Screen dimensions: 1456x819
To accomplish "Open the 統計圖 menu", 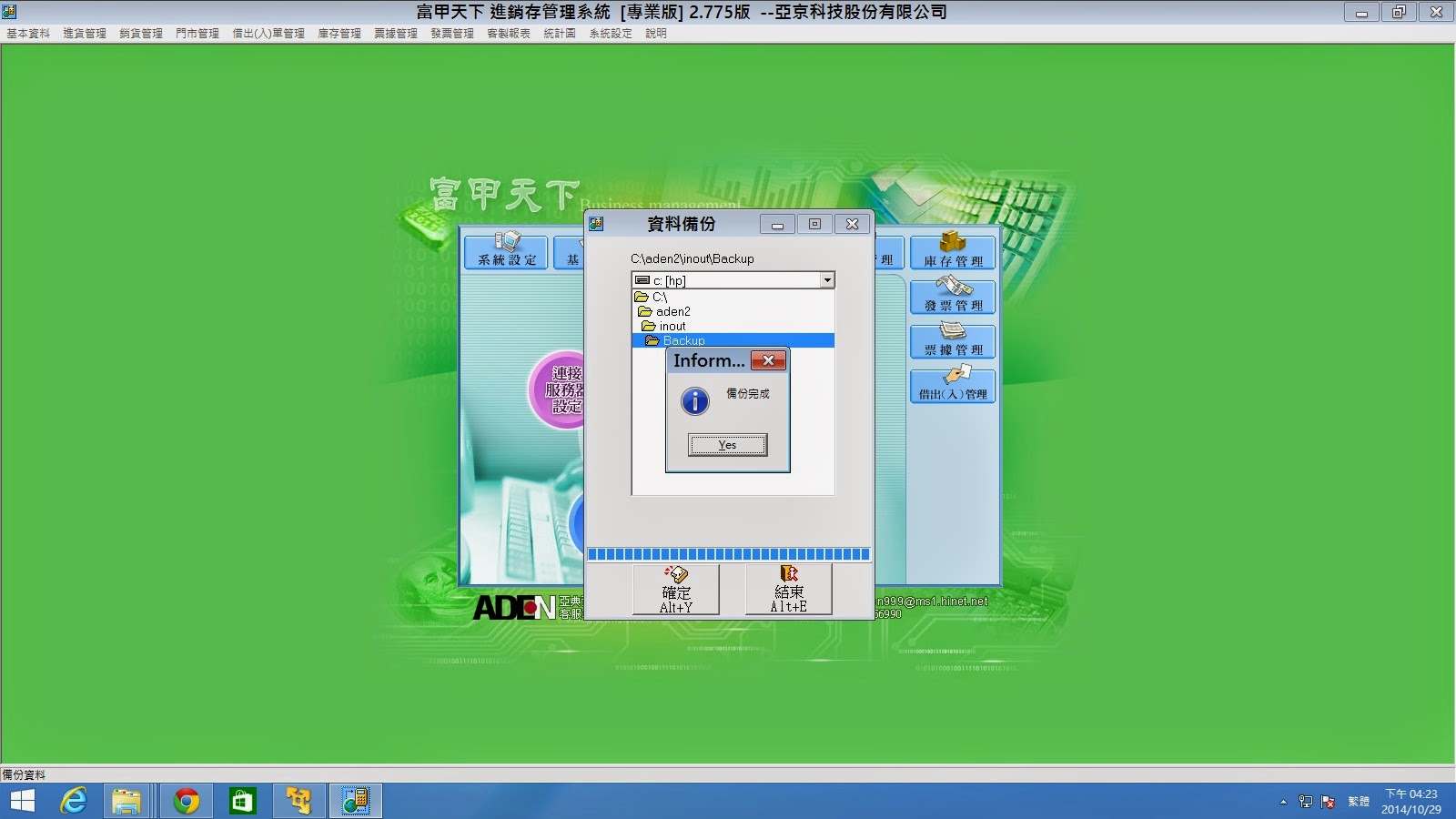I will pyautogui.click(x=560, y=34).
